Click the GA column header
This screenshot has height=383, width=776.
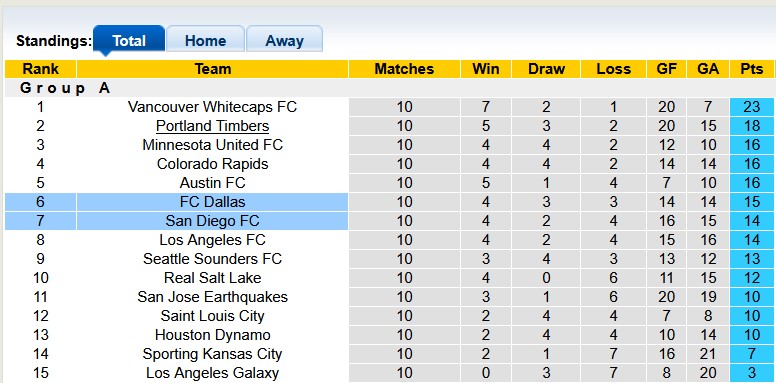point(708,69)
